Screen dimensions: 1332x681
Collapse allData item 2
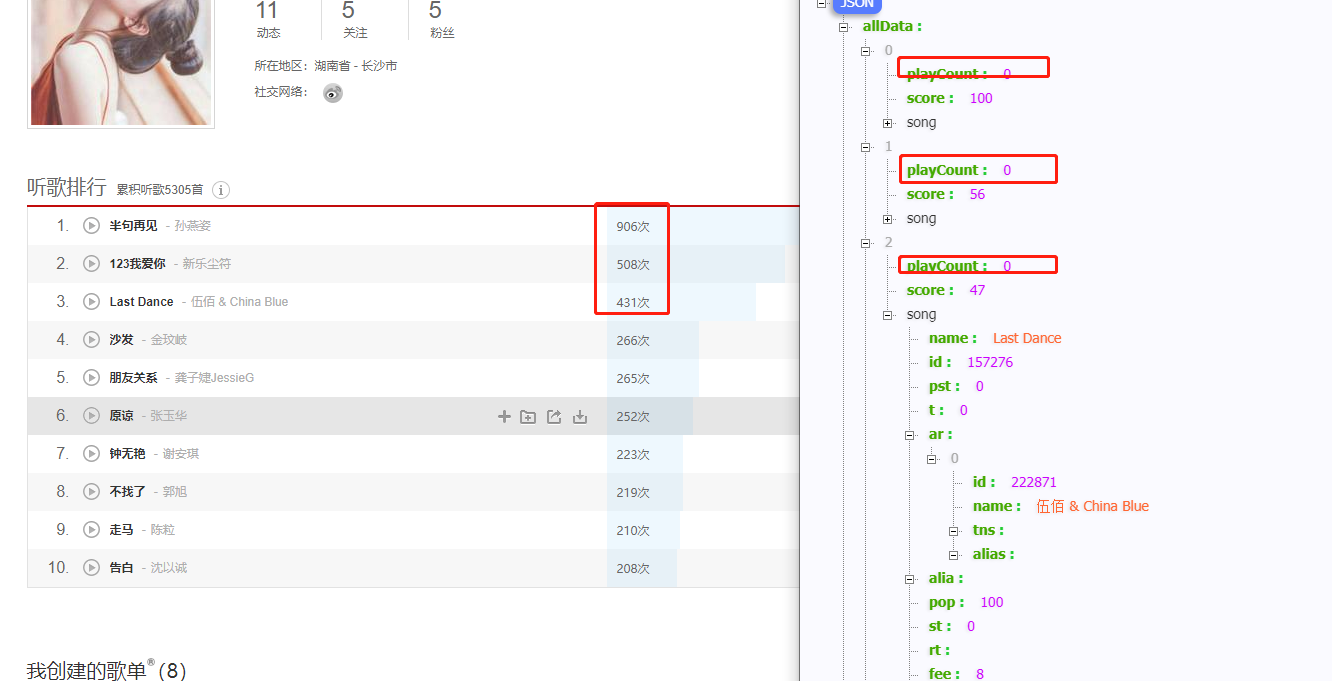[x=866, y=243]
